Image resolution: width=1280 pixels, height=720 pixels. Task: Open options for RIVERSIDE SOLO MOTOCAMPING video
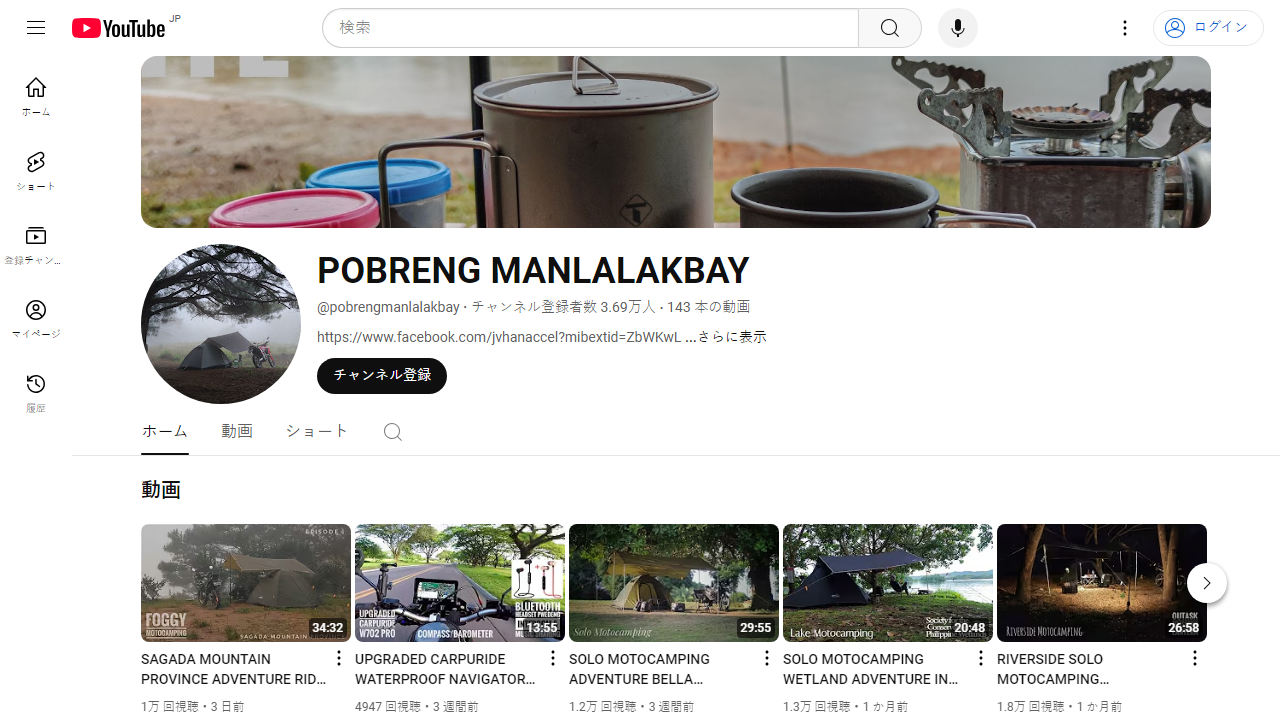1195,658
